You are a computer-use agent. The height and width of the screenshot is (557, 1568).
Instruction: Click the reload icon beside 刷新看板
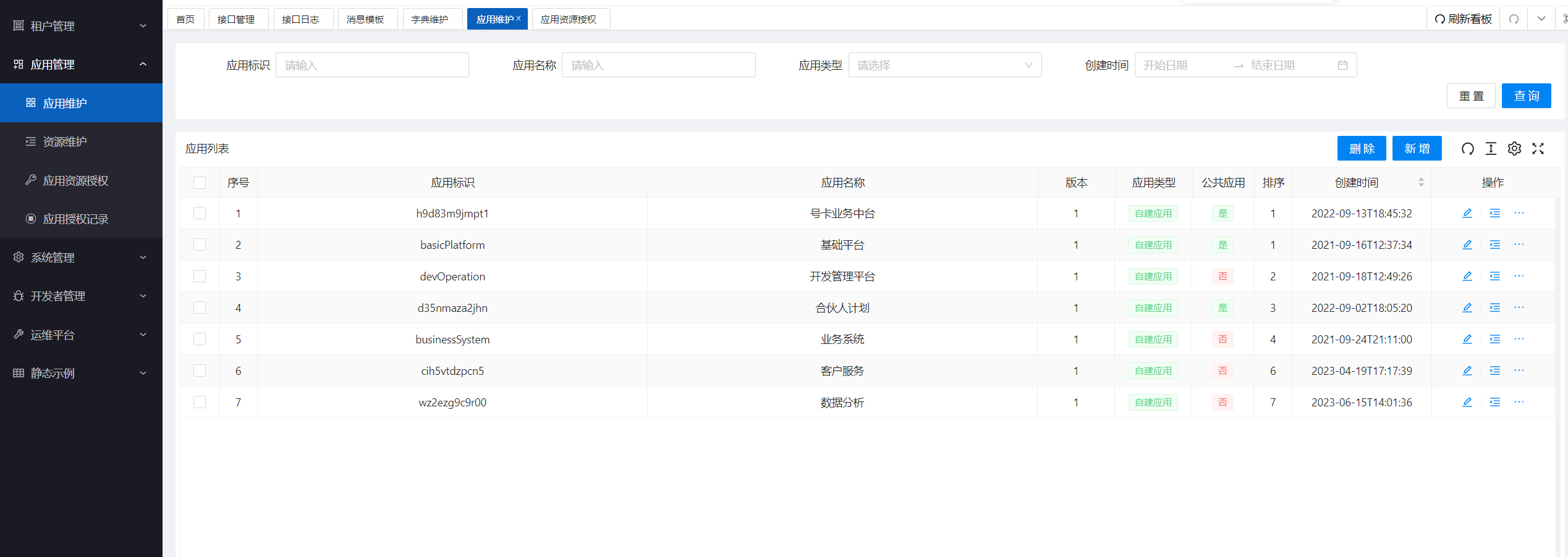[x=1514, y=19]
